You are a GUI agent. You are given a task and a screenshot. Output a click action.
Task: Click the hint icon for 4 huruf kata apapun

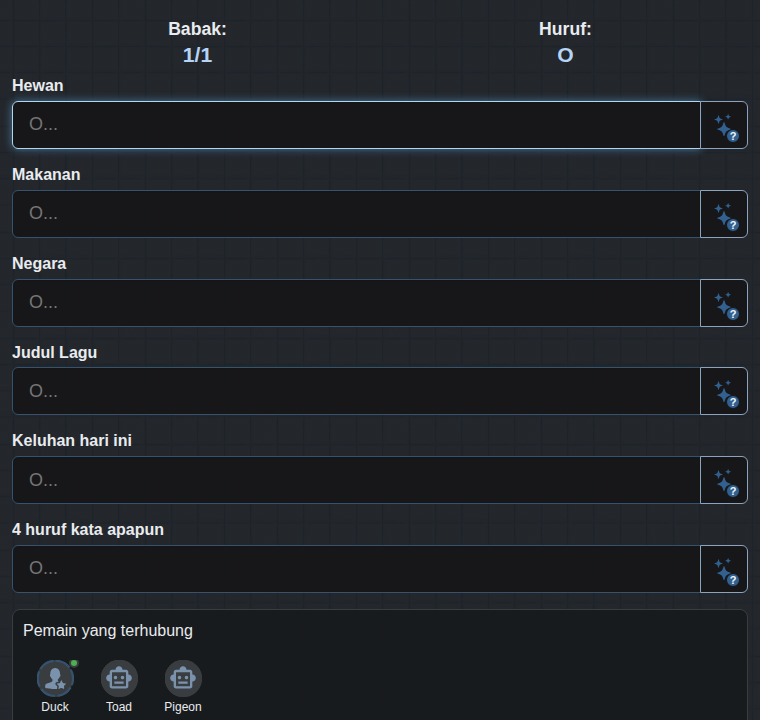pyautogui.click(x=724, y=569)
